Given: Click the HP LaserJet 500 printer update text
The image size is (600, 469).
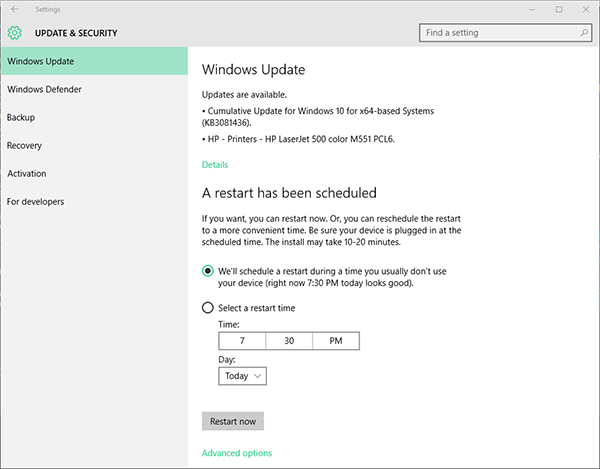Looking at the screenshot, I should [x=298, y=139].
